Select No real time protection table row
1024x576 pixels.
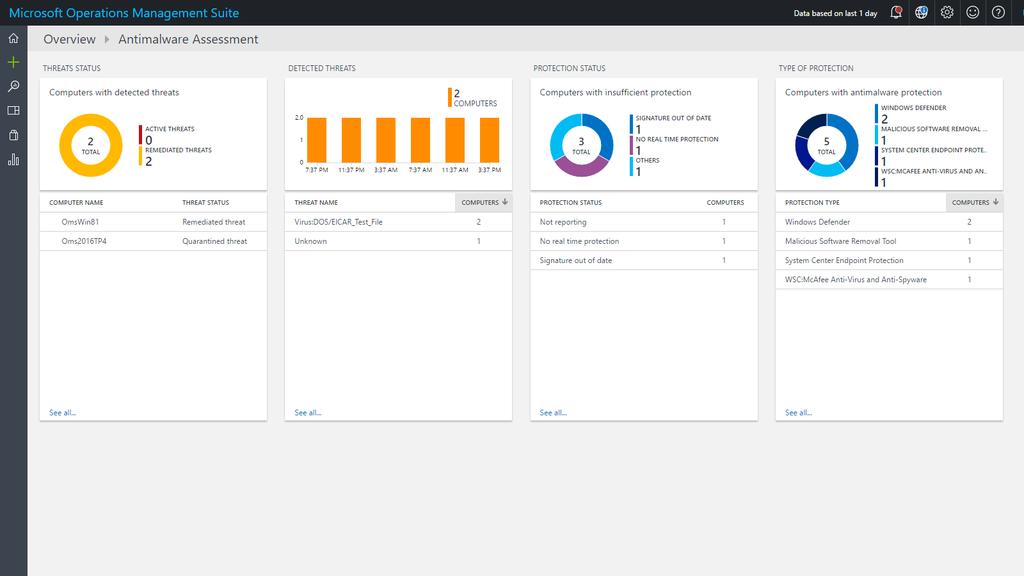coord(644,241)
